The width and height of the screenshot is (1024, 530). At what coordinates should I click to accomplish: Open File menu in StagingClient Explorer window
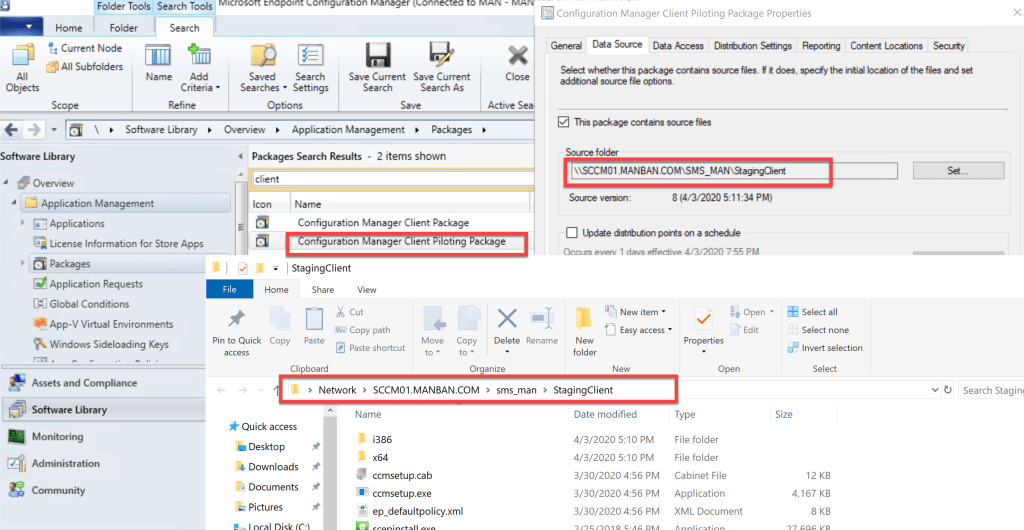pos(229,289)
